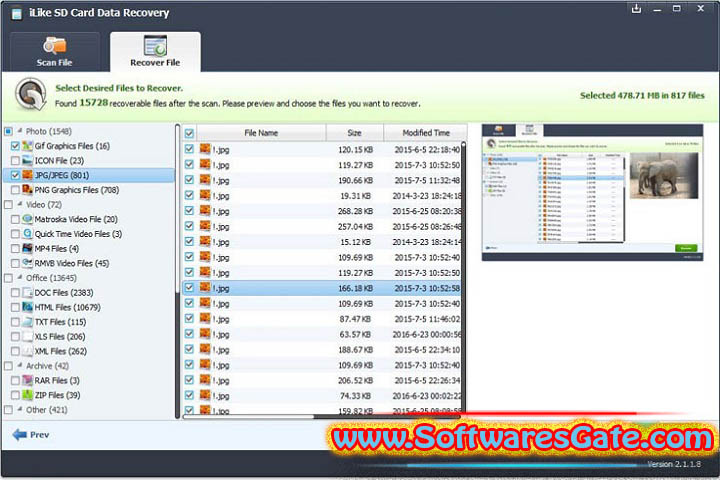Screen dimensions: 720x480
Task: Click the Version 2.1.1.8 status text
Action: [674, 464]
